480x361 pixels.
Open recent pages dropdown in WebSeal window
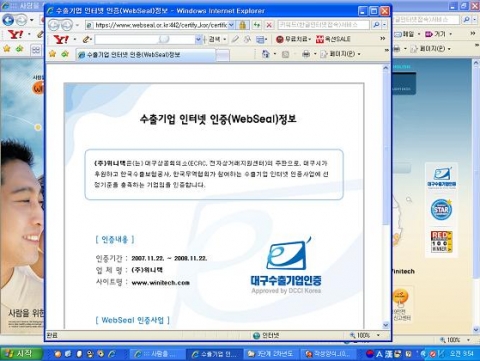pos(77,25)
